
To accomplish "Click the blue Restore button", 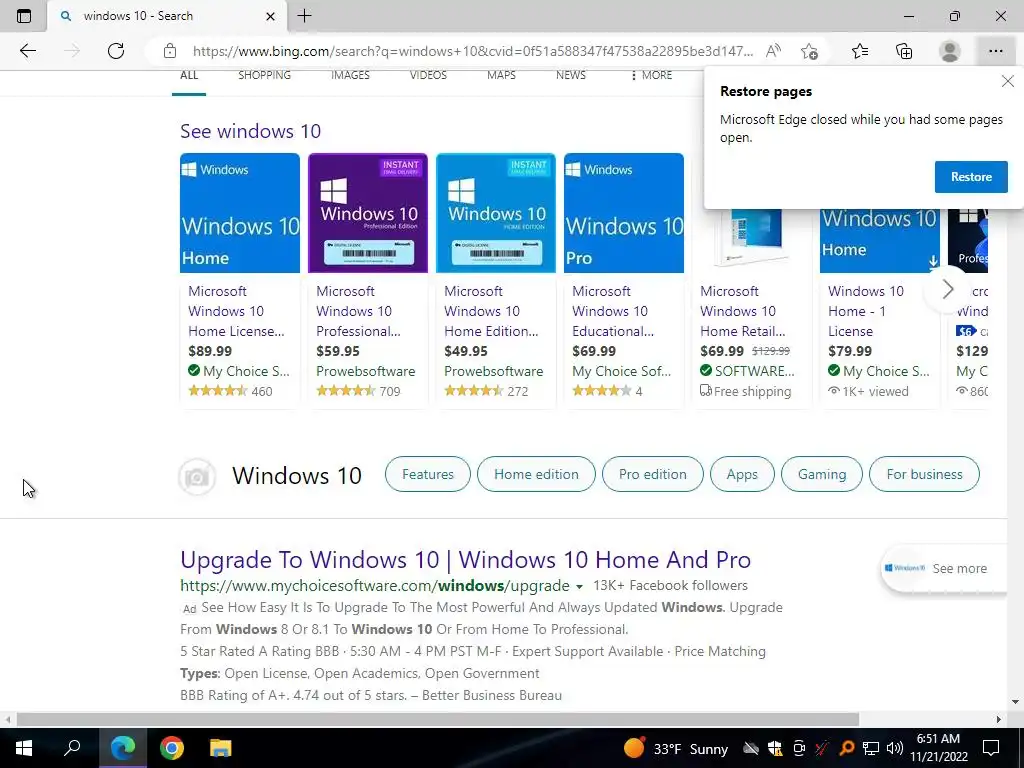I will click(x=970, y=177).
